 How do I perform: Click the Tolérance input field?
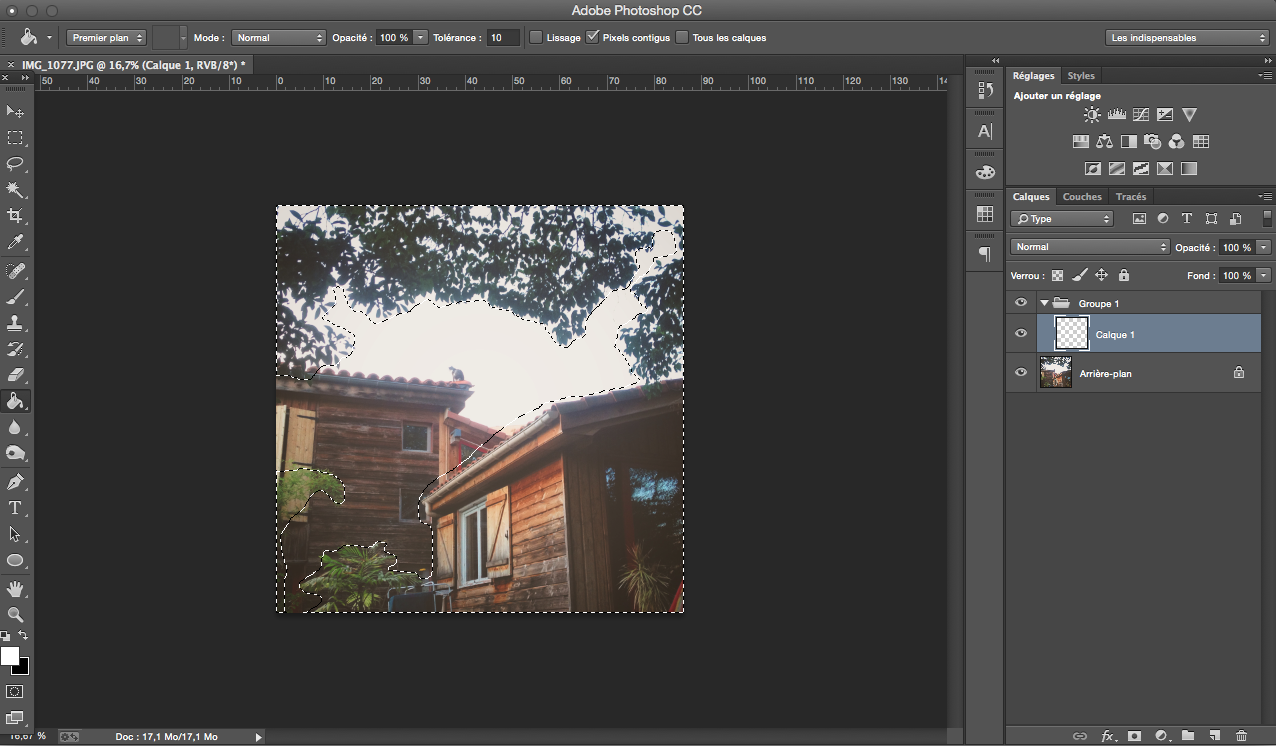pyautogui.click(x=503, y=37)
